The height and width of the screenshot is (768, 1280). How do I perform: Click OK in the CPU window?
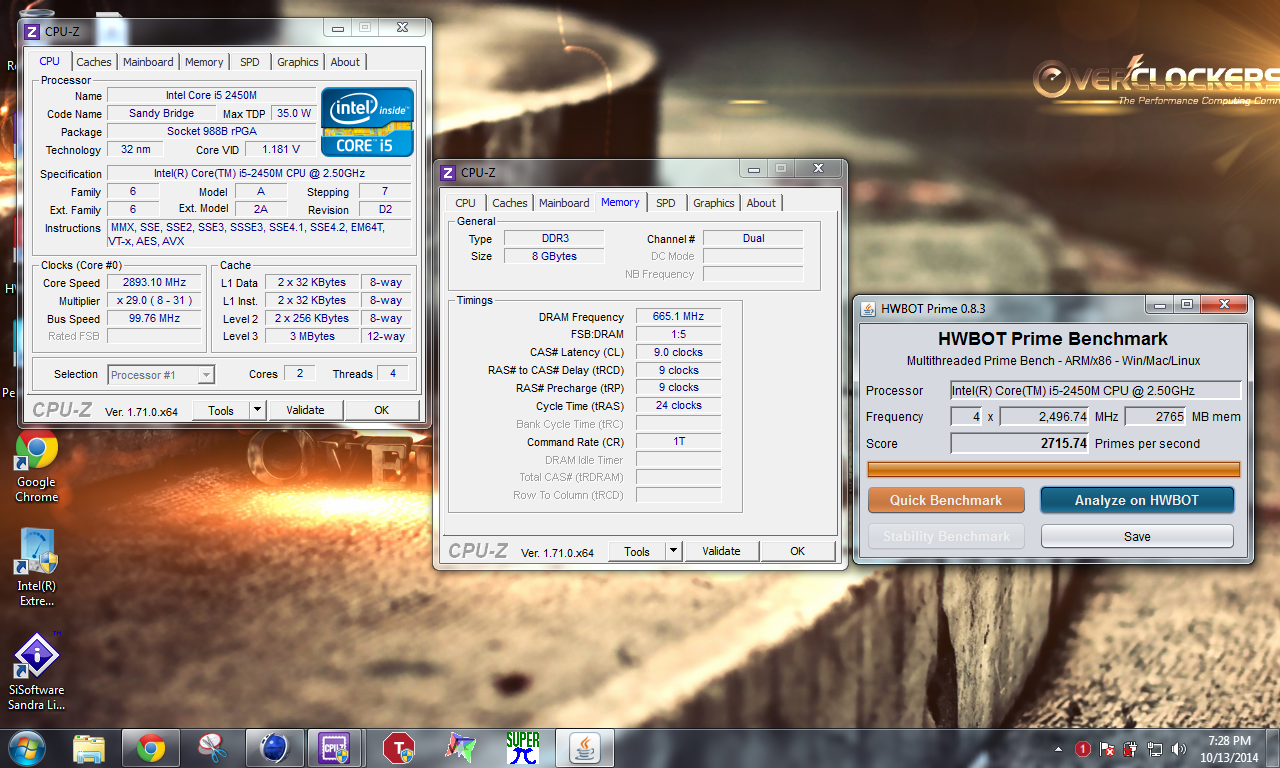pos(381,410)
